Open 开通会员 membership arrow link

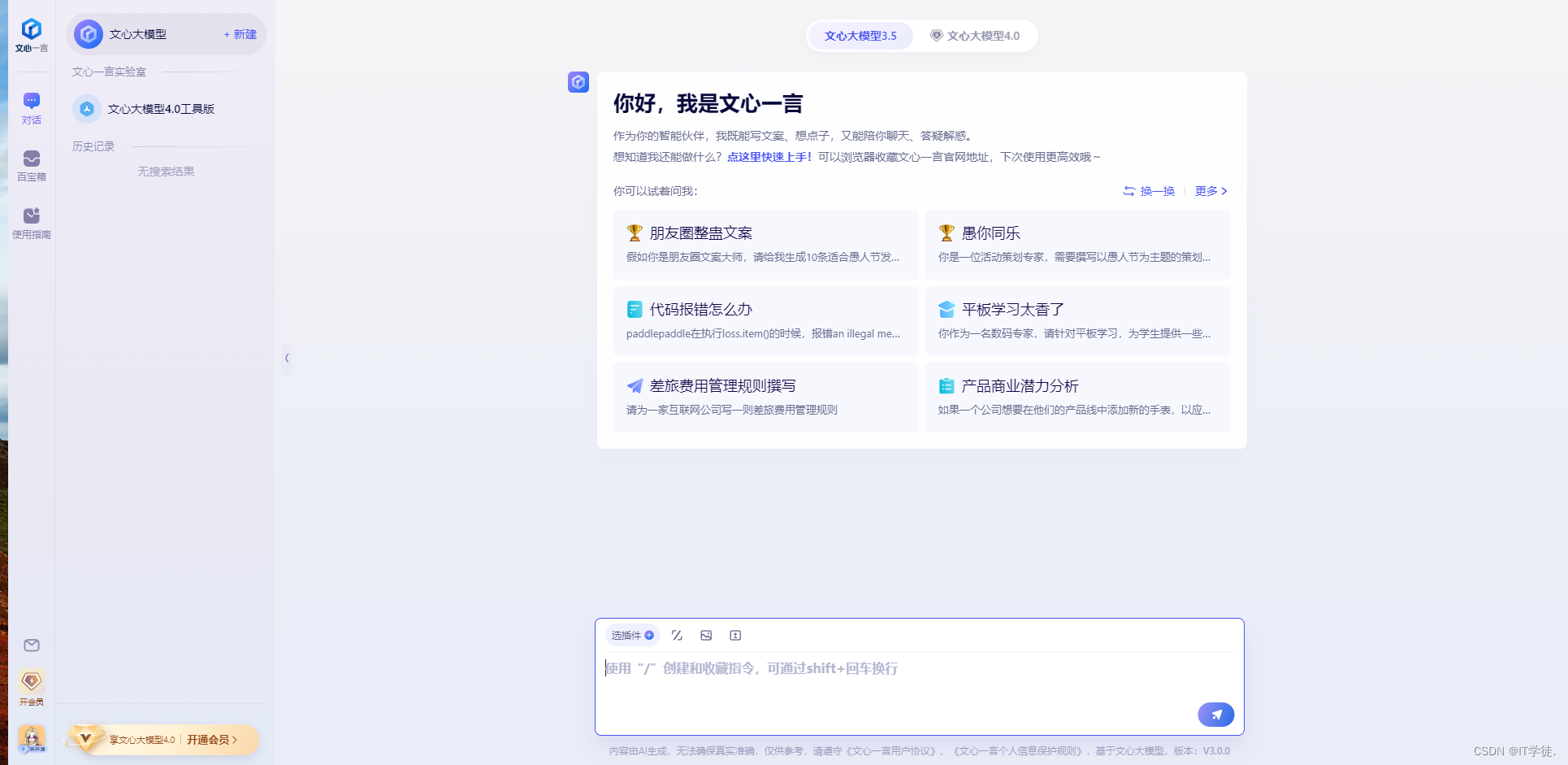click(x=212, y=740)
